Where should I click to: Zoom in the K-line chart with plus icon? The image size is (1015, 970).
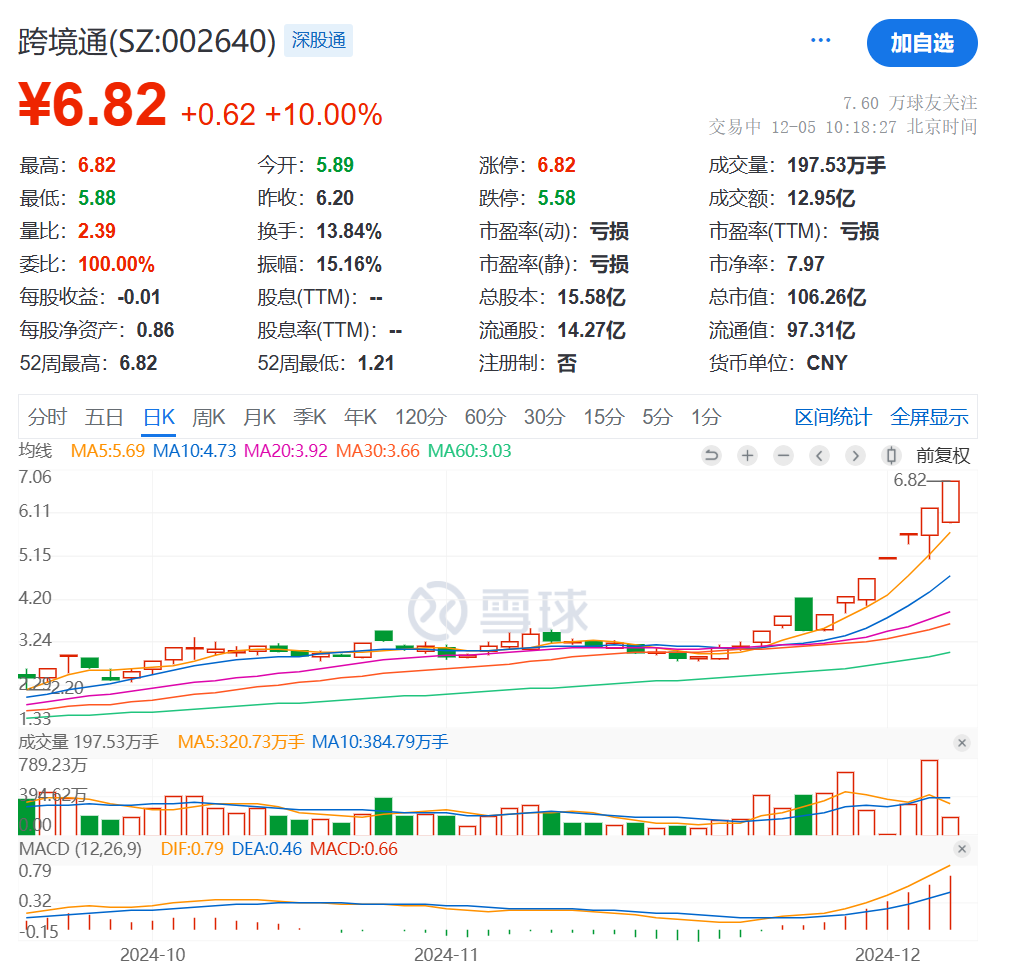[x=747, y=456]
